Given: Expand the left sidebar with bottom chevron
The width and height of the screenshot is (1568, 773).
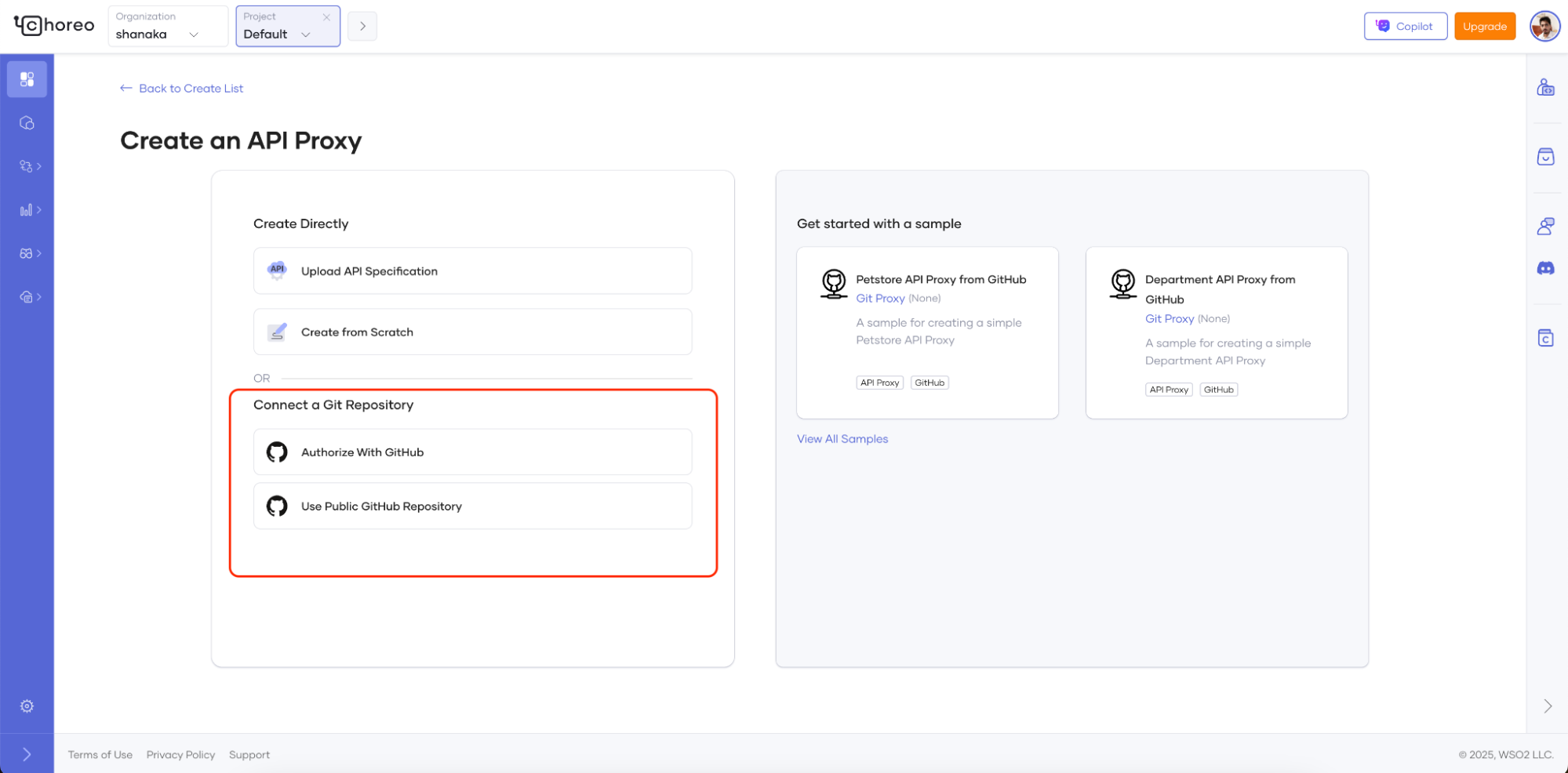Looking at the screenshot, I should [x=27, y=754].
